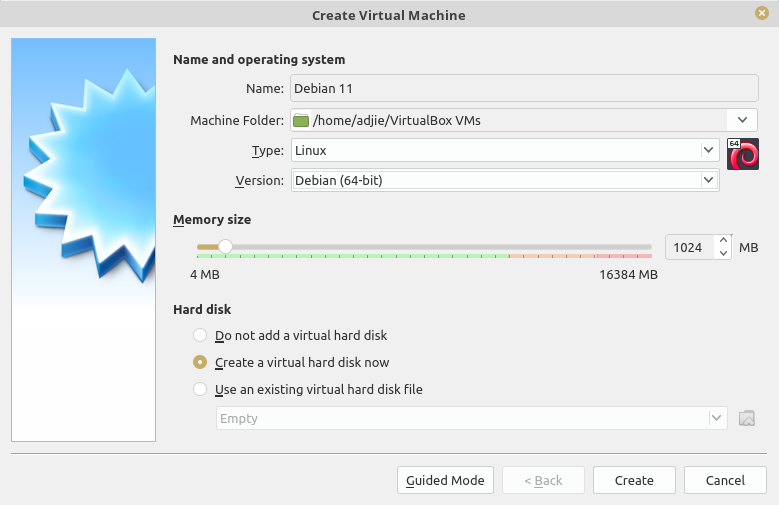Image resolution: width=779 pixels, height=505 pixels.
Task: Click the Debian 64-bit OS logo icon
Action: (x=743, y=154)
